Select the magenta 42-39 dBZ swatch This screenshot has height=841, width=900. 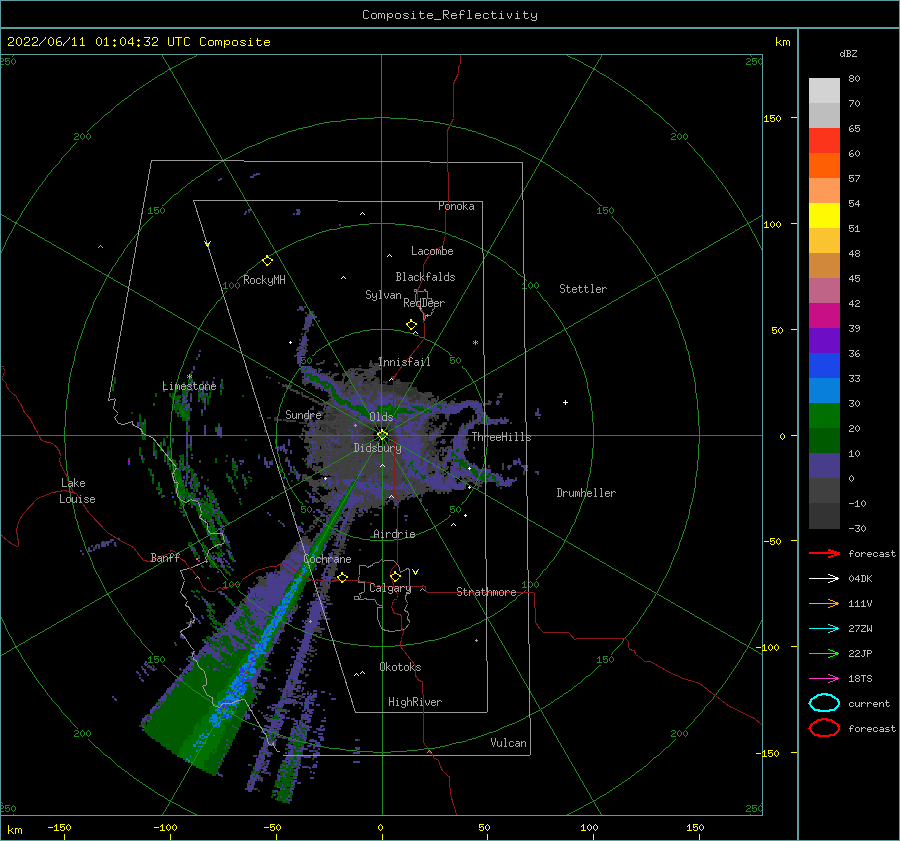pos(824,316)
